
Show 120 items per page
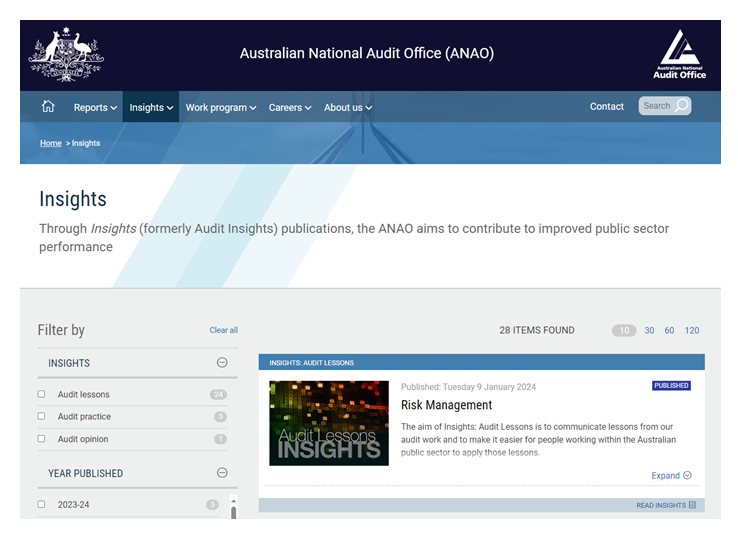pos(692,330)
